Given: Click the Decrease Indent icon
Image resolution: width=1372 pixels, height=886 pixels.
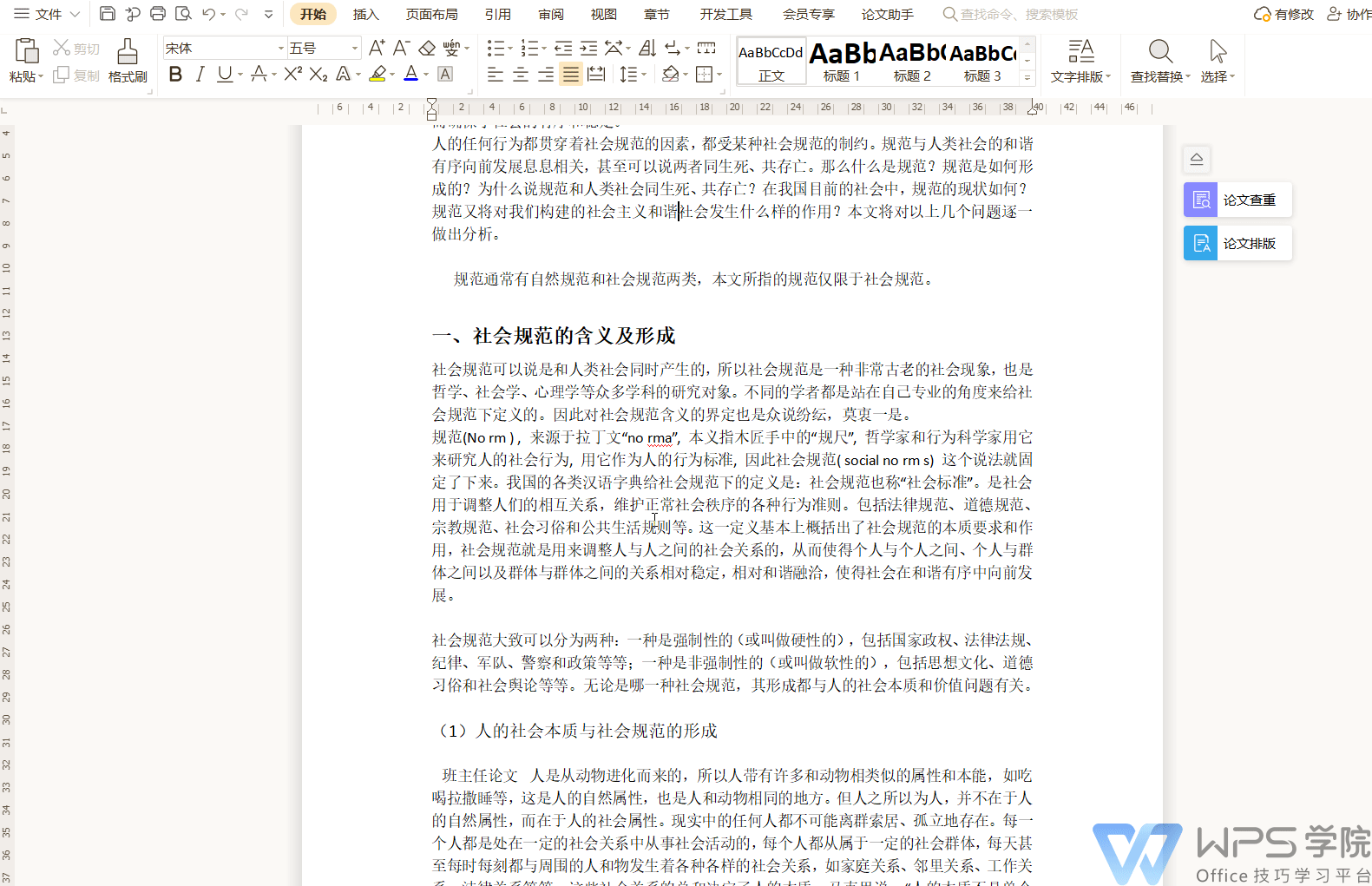Looking at the screenshot, I should point(563,48).
